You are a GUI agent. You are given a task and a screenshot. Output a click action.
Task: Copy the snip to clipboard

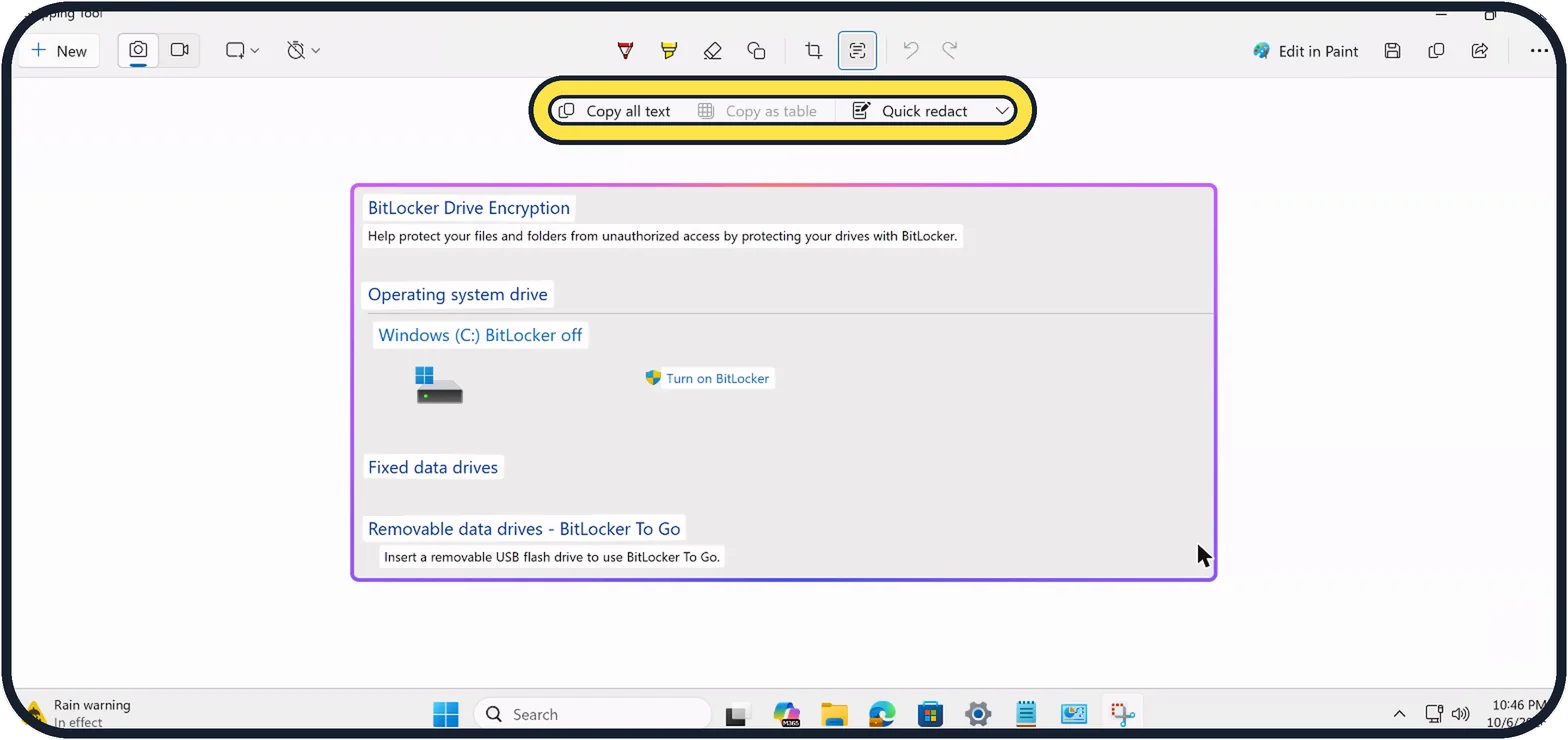1436,51
